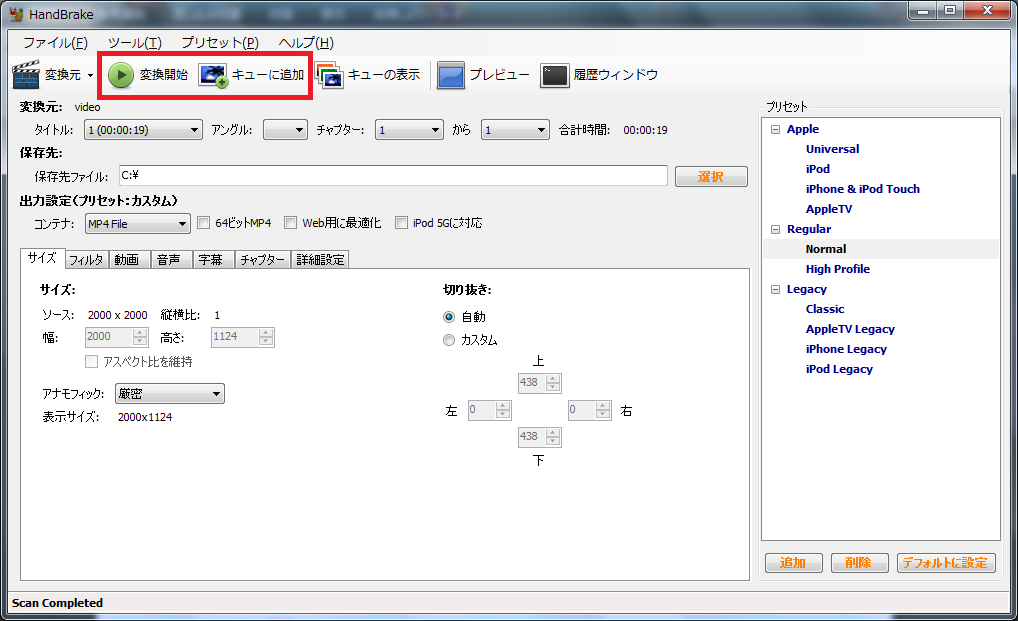The image size is (1018, 621).
Task: Open the 履歴ウィンドウ activity log icon
Action: (555, 75)
